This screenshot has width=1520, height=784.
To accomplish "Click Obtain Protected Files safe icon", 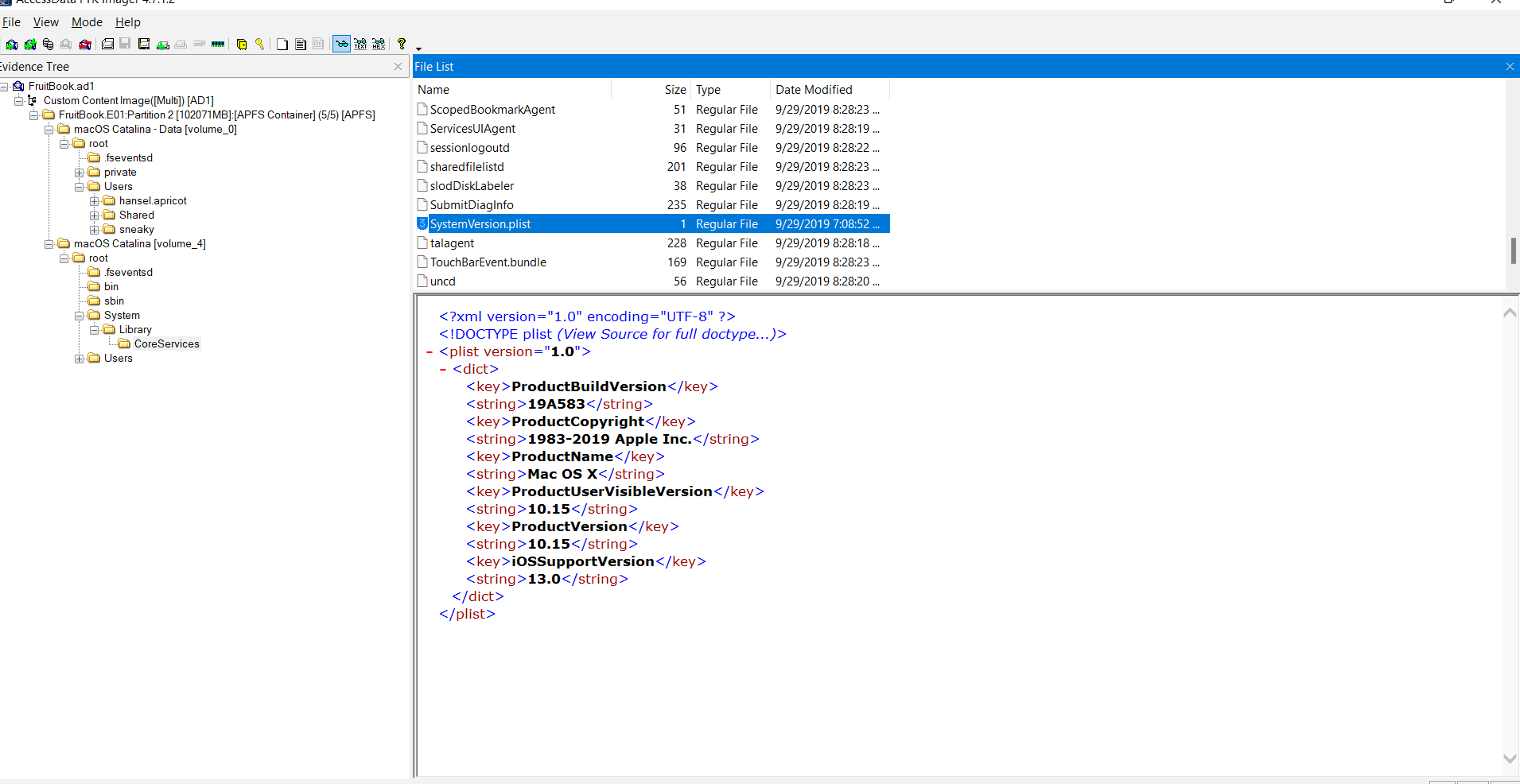I will point(242,44).
